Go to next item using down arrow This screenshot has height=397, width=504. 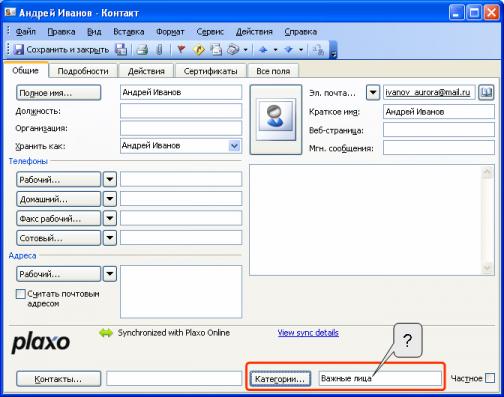point(289,50)
